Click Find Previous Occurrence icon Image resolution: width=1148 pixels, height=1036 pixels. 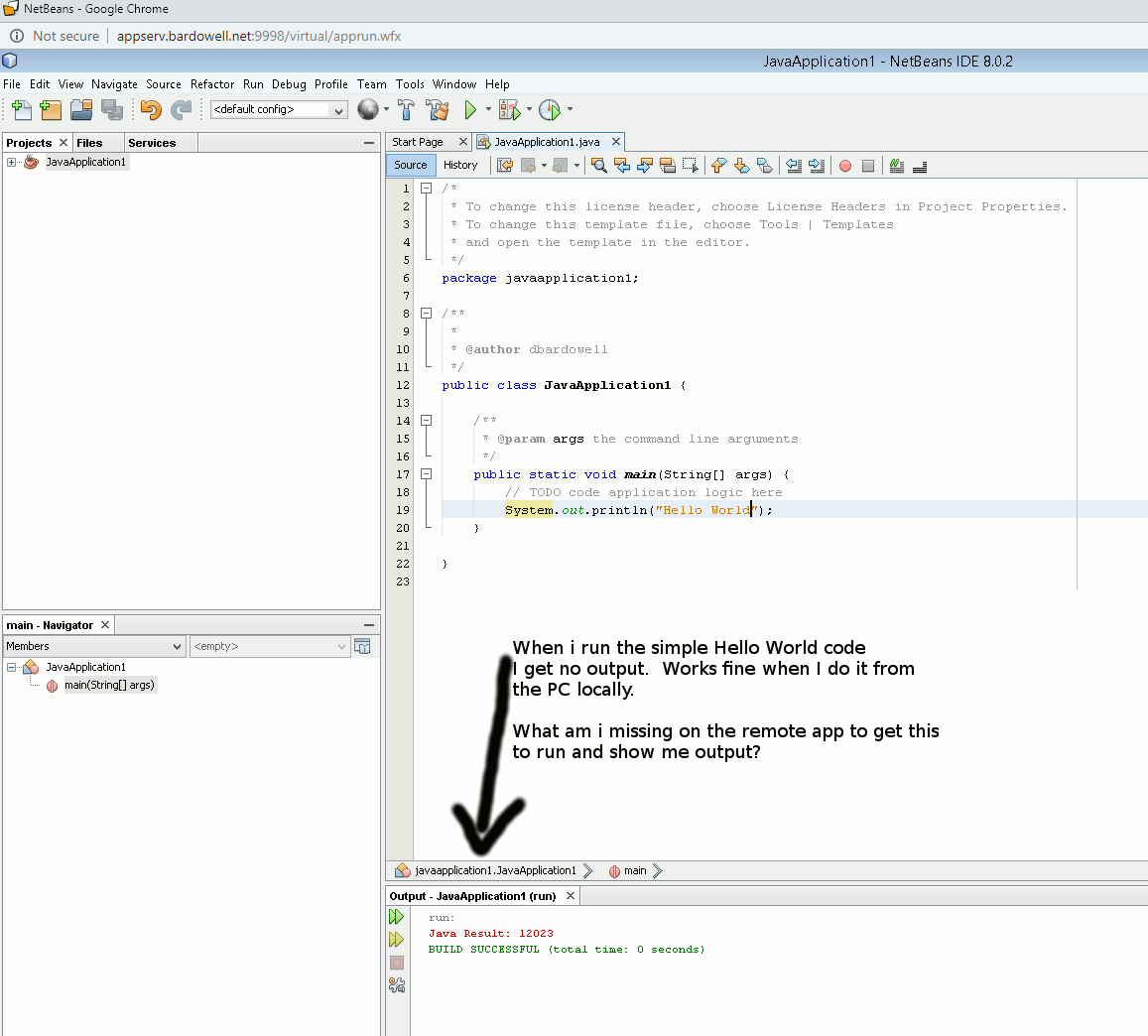click(x=621, y=166)
